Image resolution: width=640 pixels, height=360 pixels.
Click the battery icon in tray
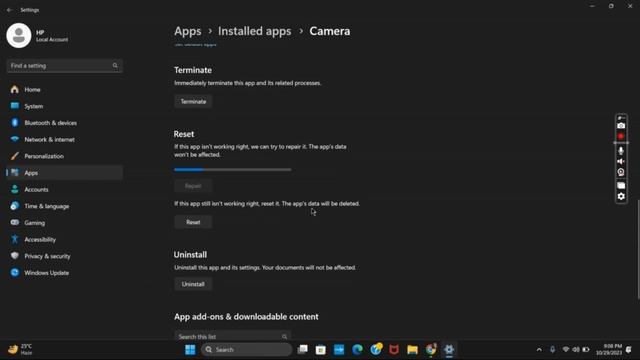click(x=586, y=350)
